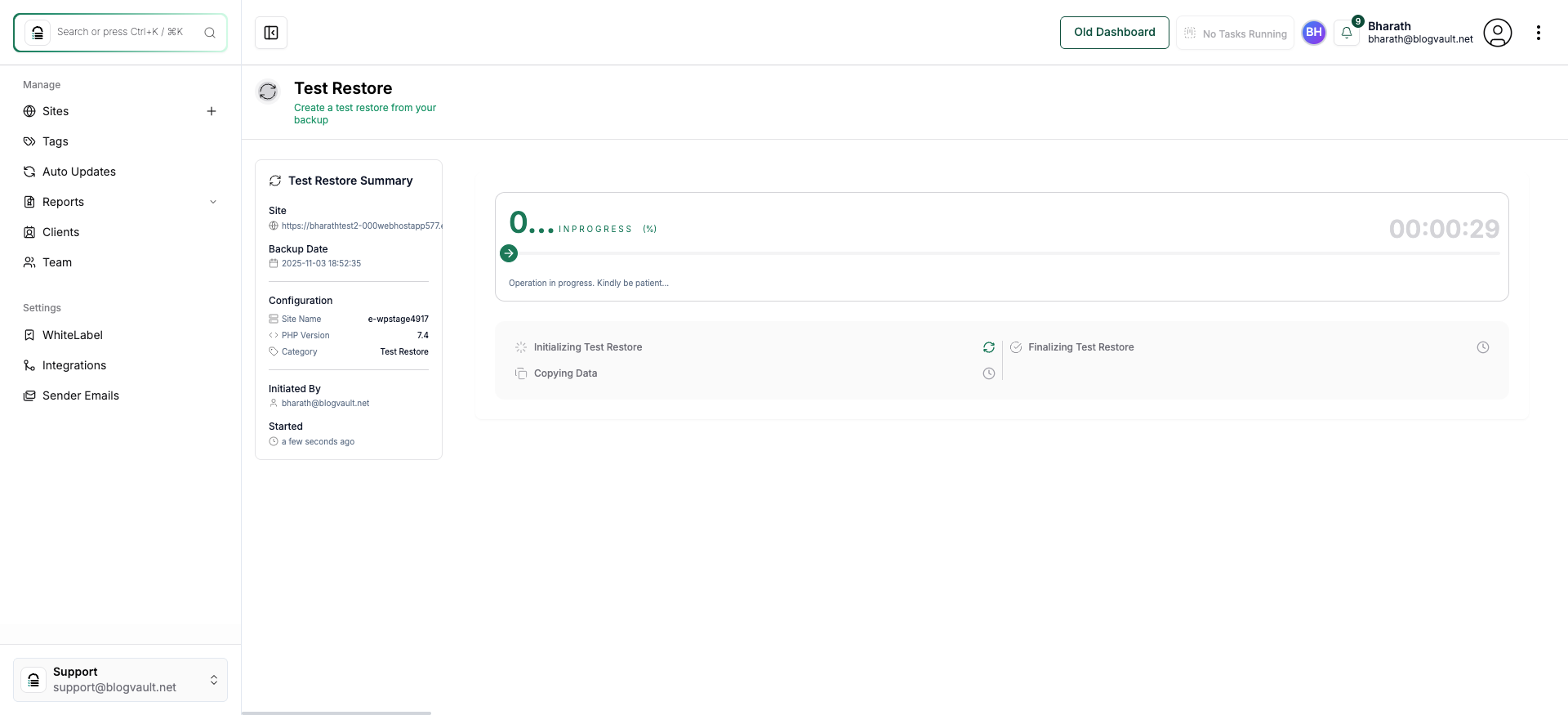Click the site name value e-wpstage4917

[398, 320]
